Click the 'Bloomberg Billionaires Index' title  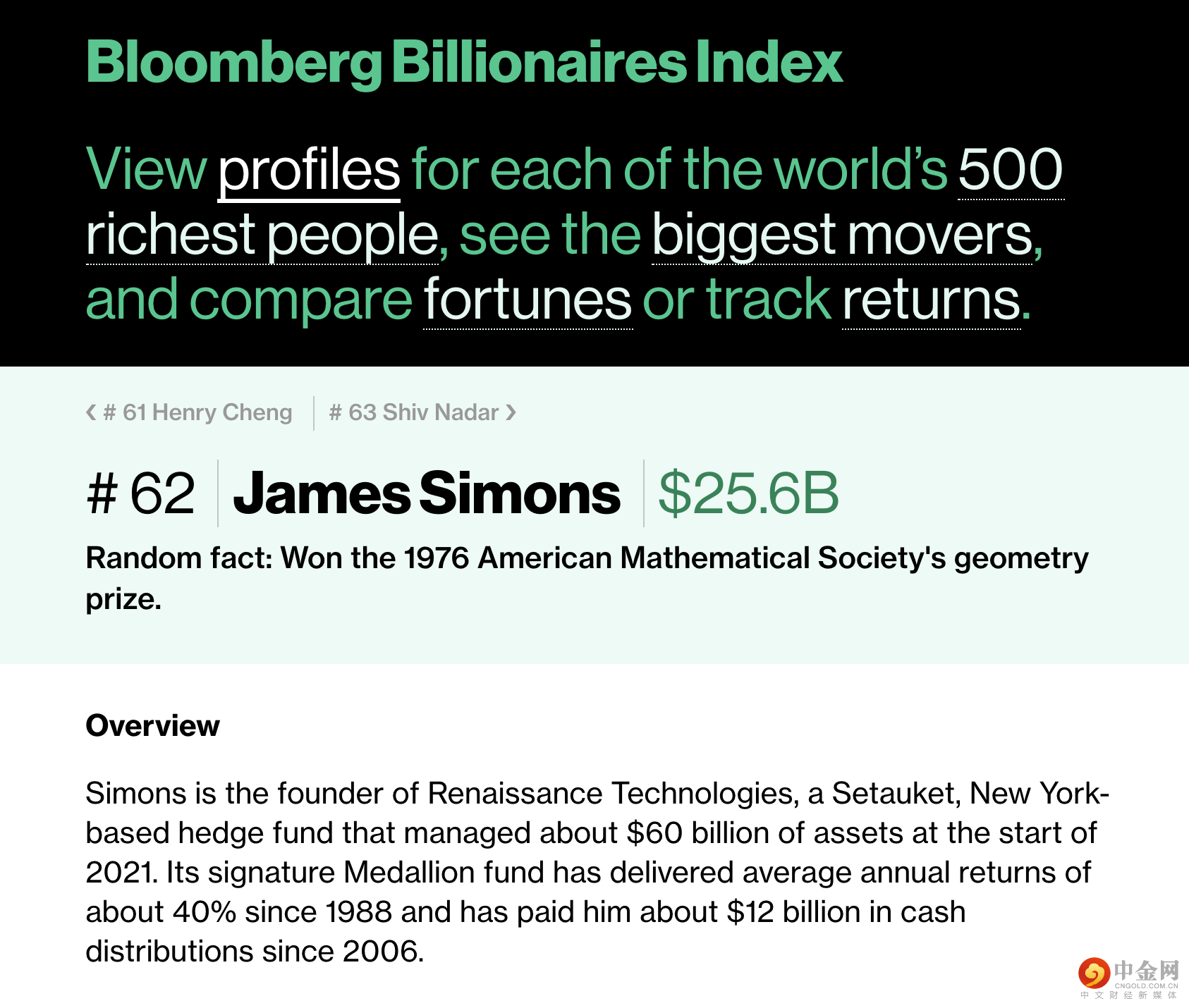464,63
